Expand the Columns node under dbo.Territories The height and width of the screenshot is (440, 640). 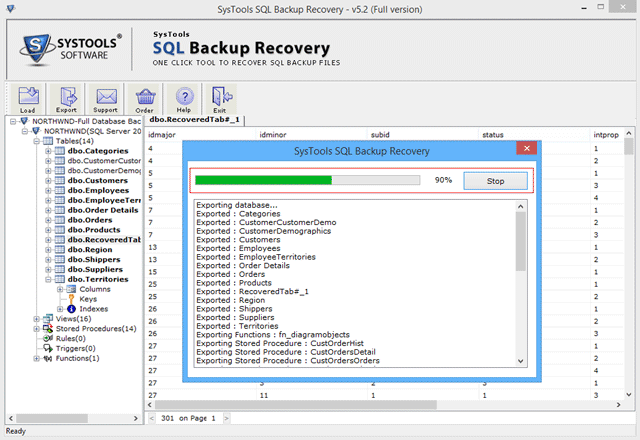point(60,289)
